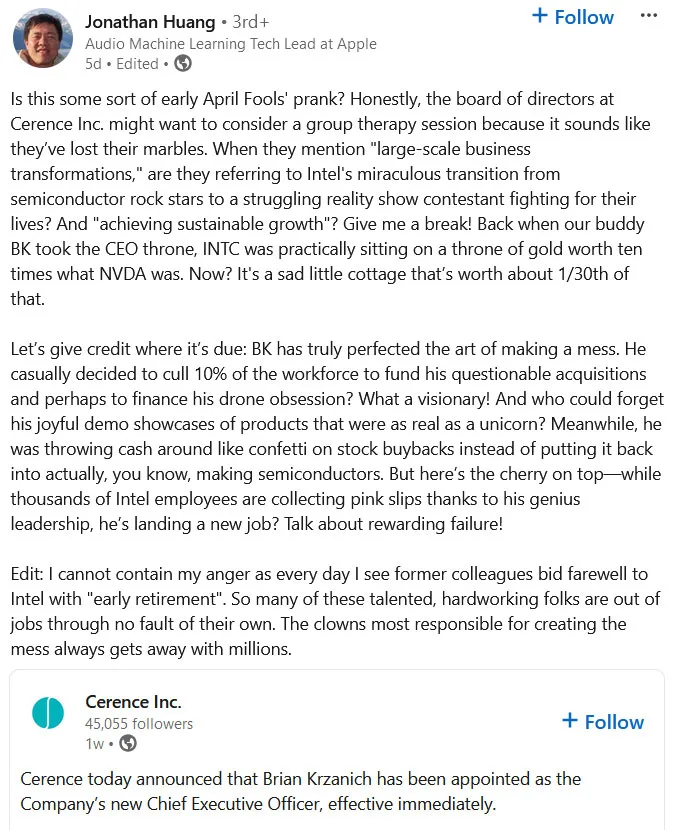This screenshot has width=682, height=830.
Task: Open the three-dot post options menu
Action: [x=649, y=16]
